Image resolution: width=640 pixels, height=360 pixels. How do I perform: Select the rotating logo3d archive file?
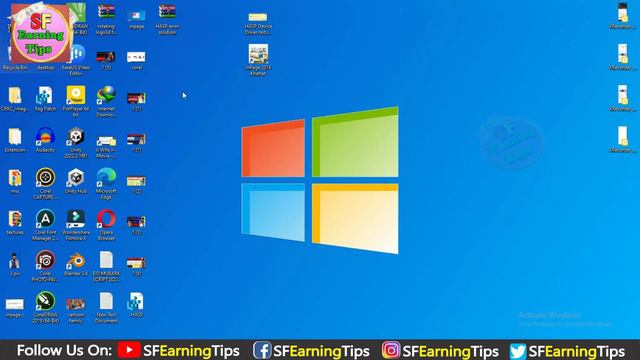[106, 19]
